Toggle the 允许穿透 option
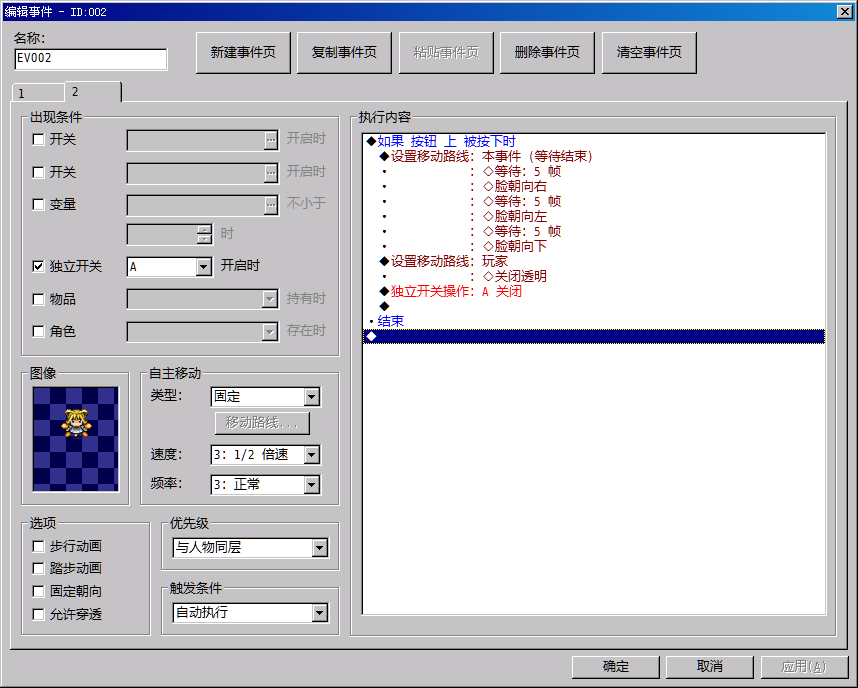Screen dimensions: 858x688 click(x=38, y=615)
